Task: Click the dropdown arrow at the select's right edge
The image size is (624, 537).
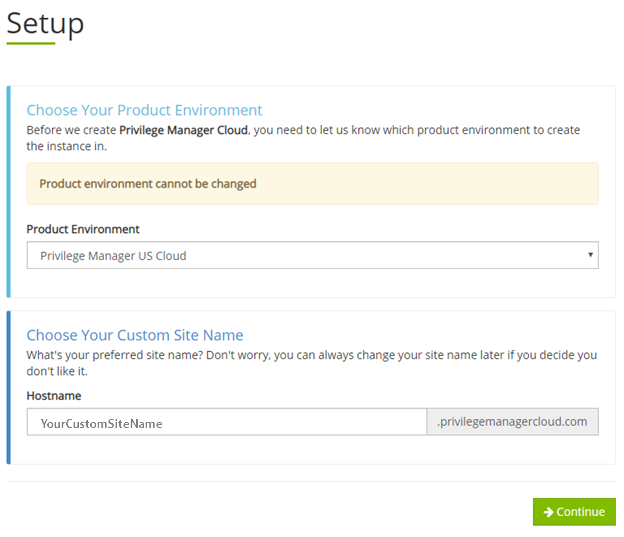Action: pos(590,255)
